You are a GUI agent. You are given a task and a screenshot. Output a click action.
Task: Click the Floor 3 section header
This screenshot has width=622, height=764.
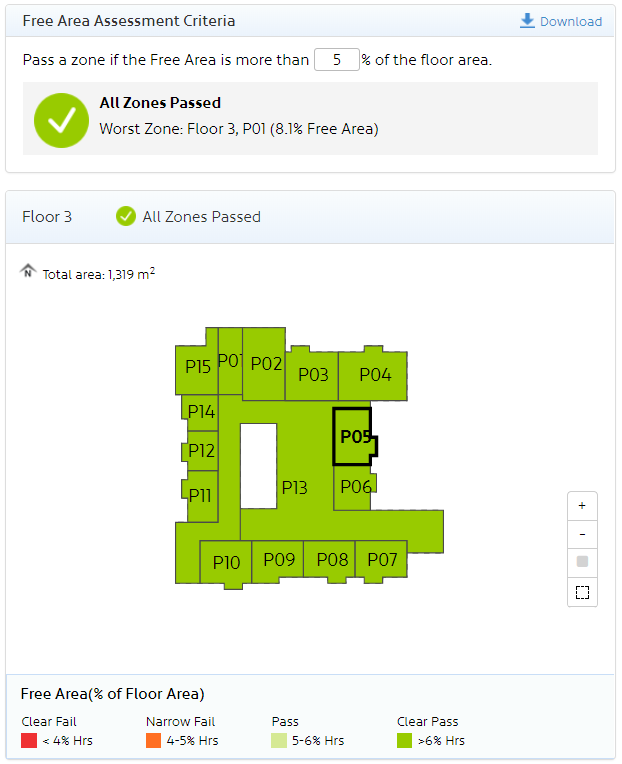click(x=47, y=216)
